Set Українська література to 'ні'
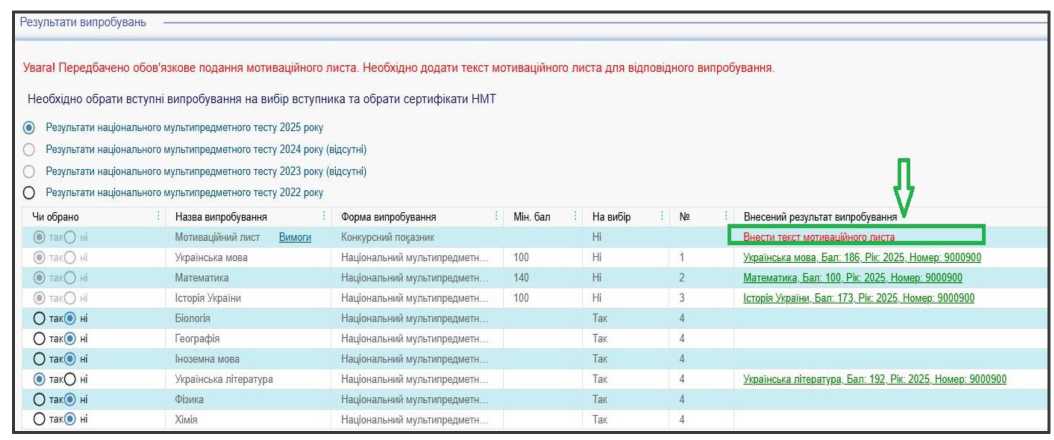 pyautogui.click(x=70, y=379)
